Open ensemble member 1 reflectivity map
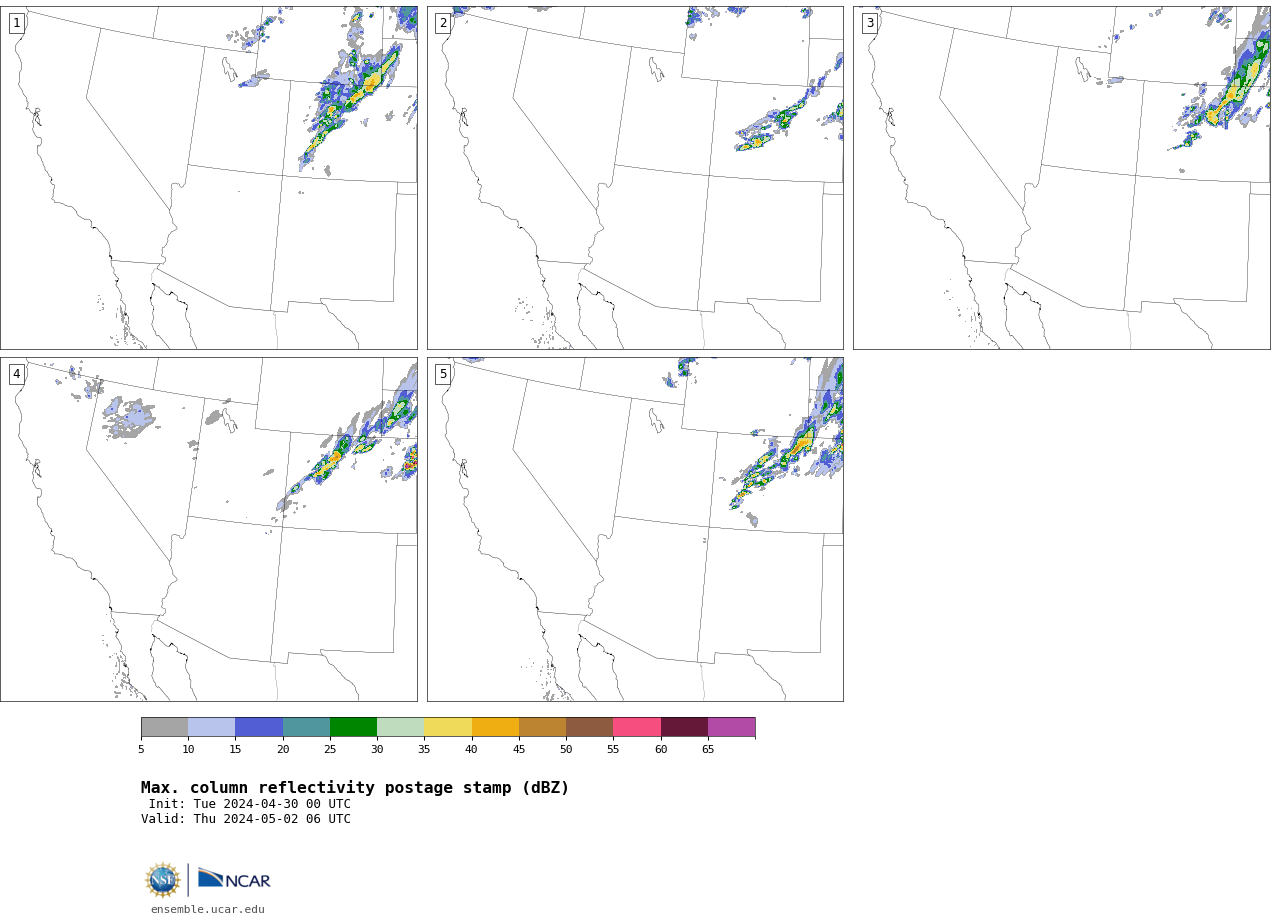Screen dimensions: 1280x920 click(x=209, y=178)
